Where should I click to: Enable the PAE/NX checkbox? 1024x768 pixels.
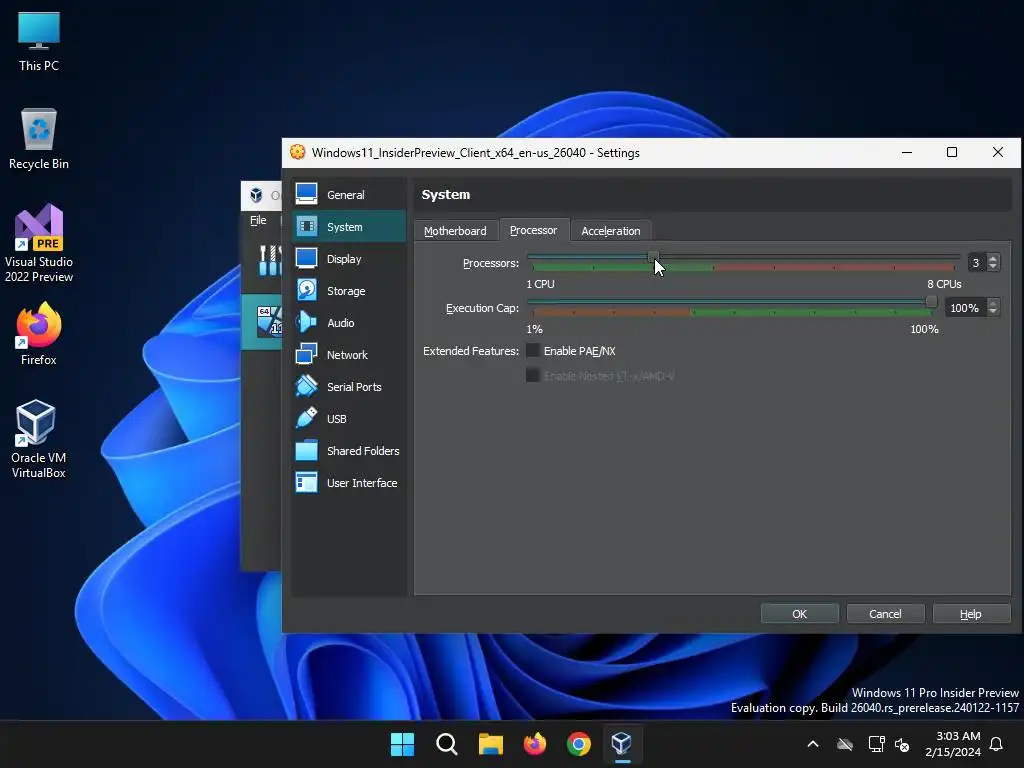point(533,351)
